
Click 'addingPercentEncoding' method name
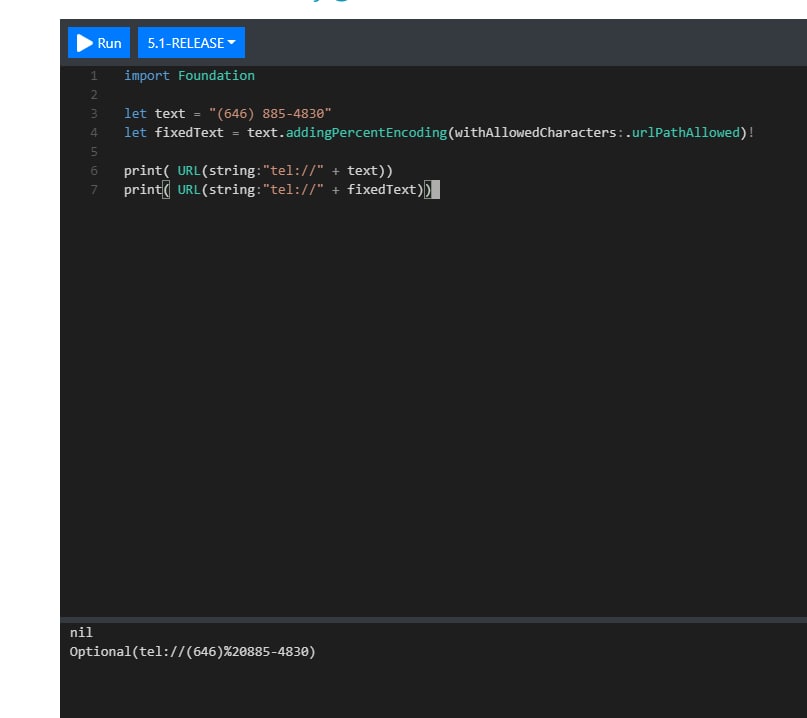click(x=366, y=133)
